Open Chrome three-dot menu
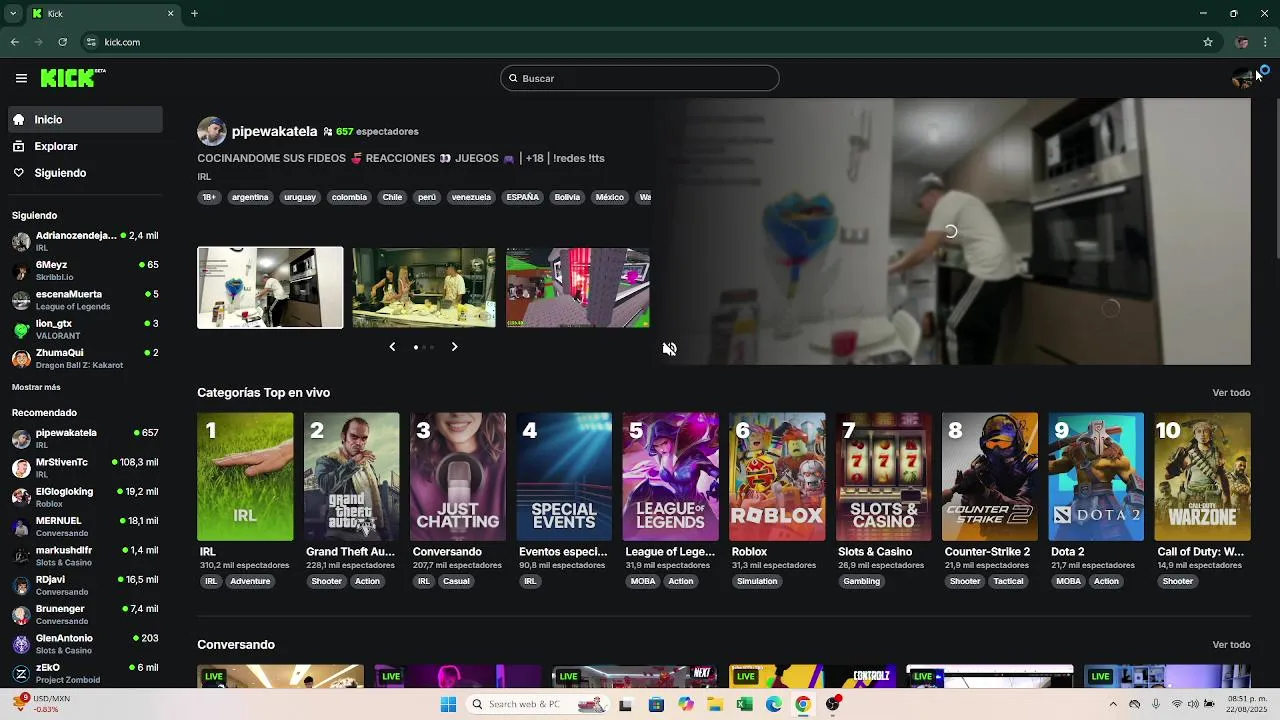 coord(1266,42)
